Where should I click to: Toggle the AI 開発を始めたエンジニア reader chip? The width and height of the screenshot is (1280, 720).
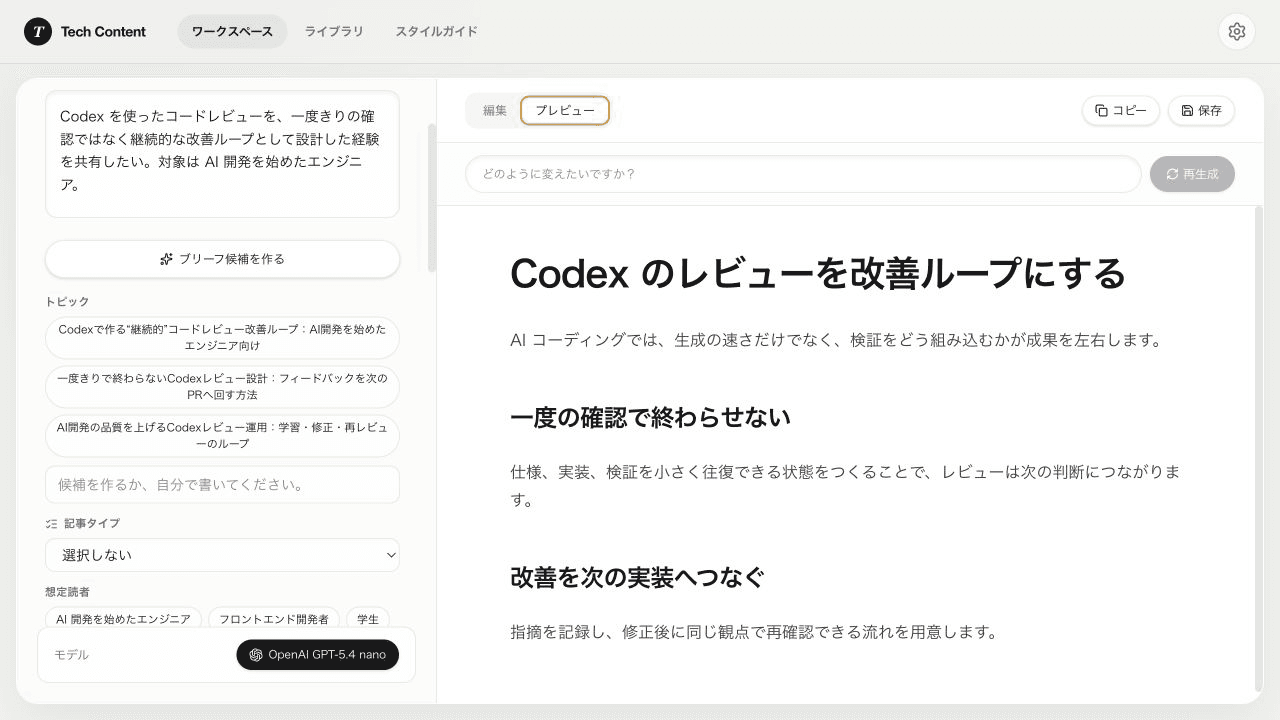coord(123,619)
